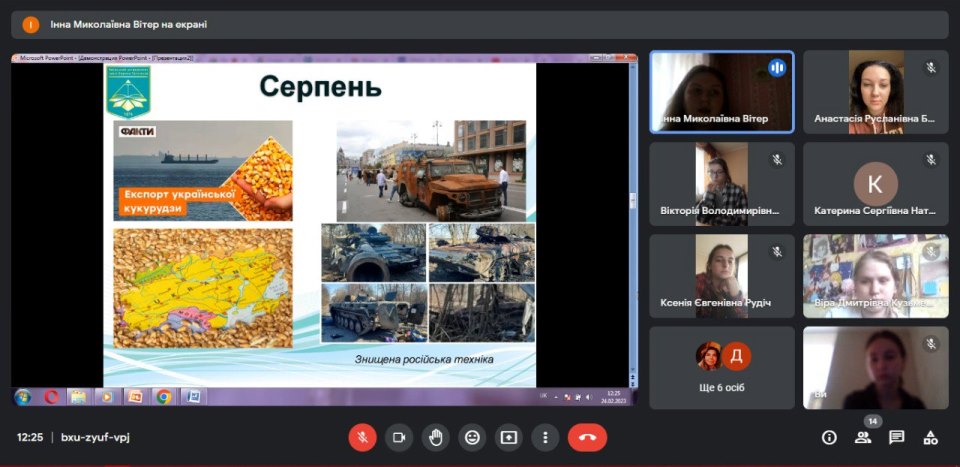This screenshot has width=960, height=467.
Task: Click Катерина Сергіївна's avatar tile with K
Action: 876,184
